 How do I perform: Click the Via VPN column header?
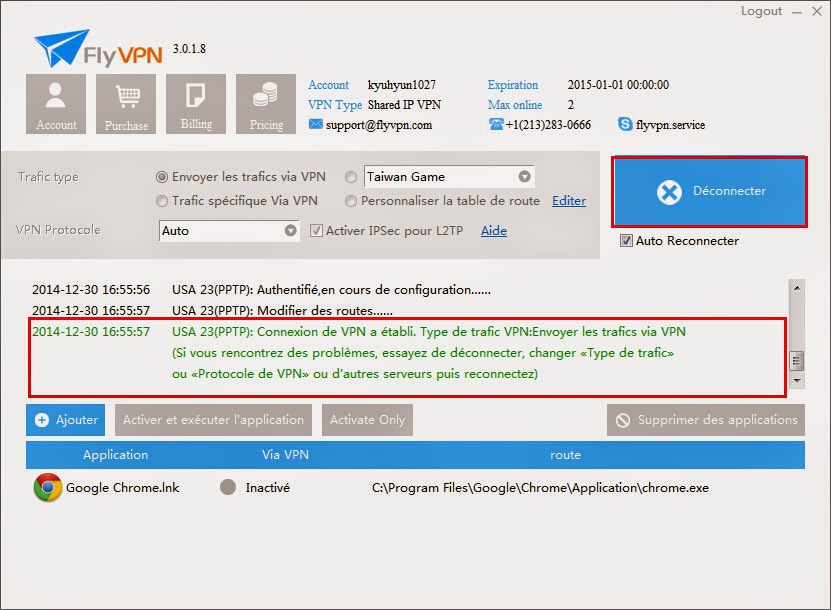pos(285,455)
